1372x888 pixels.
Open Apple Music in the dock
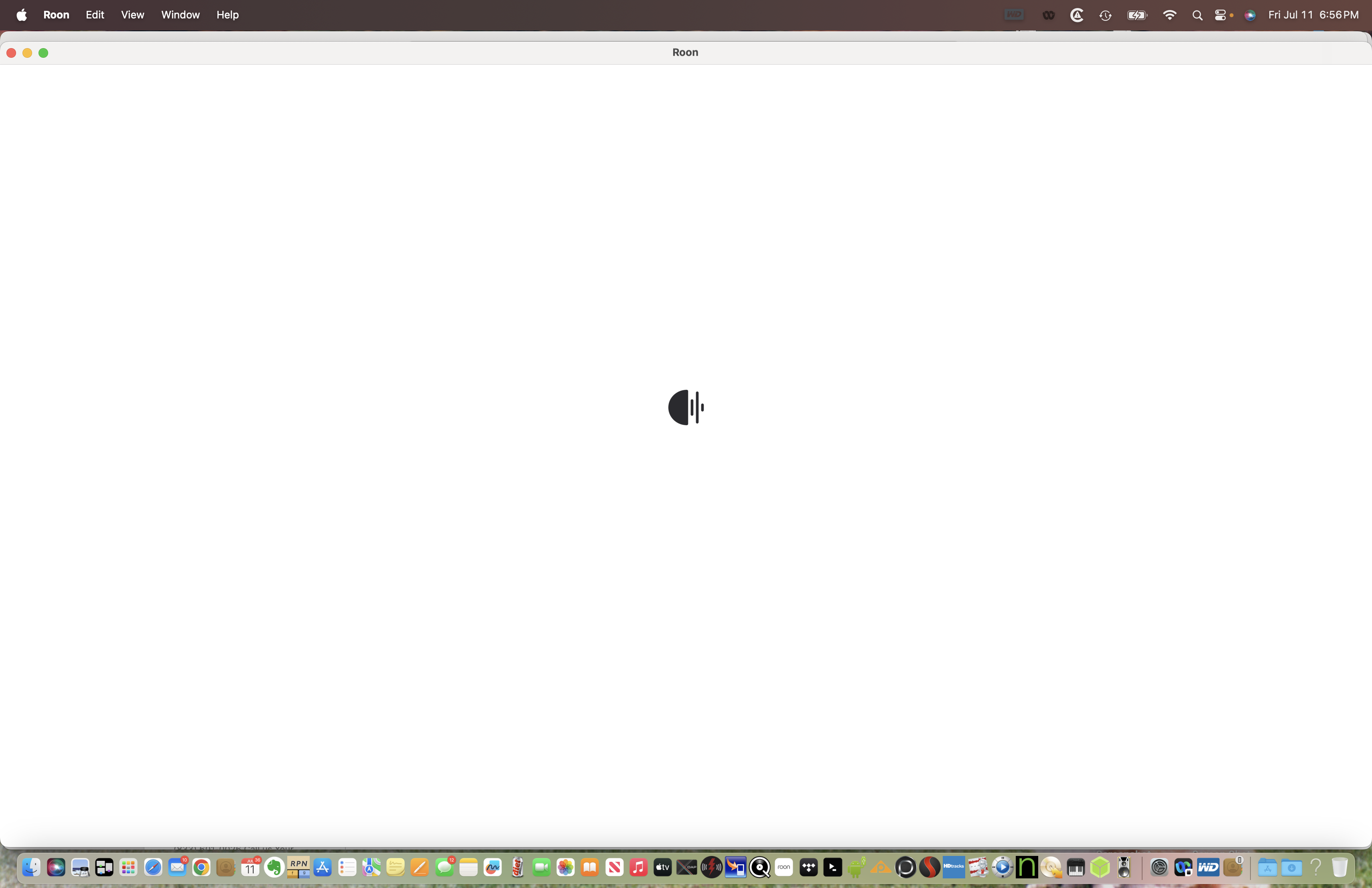638,867
